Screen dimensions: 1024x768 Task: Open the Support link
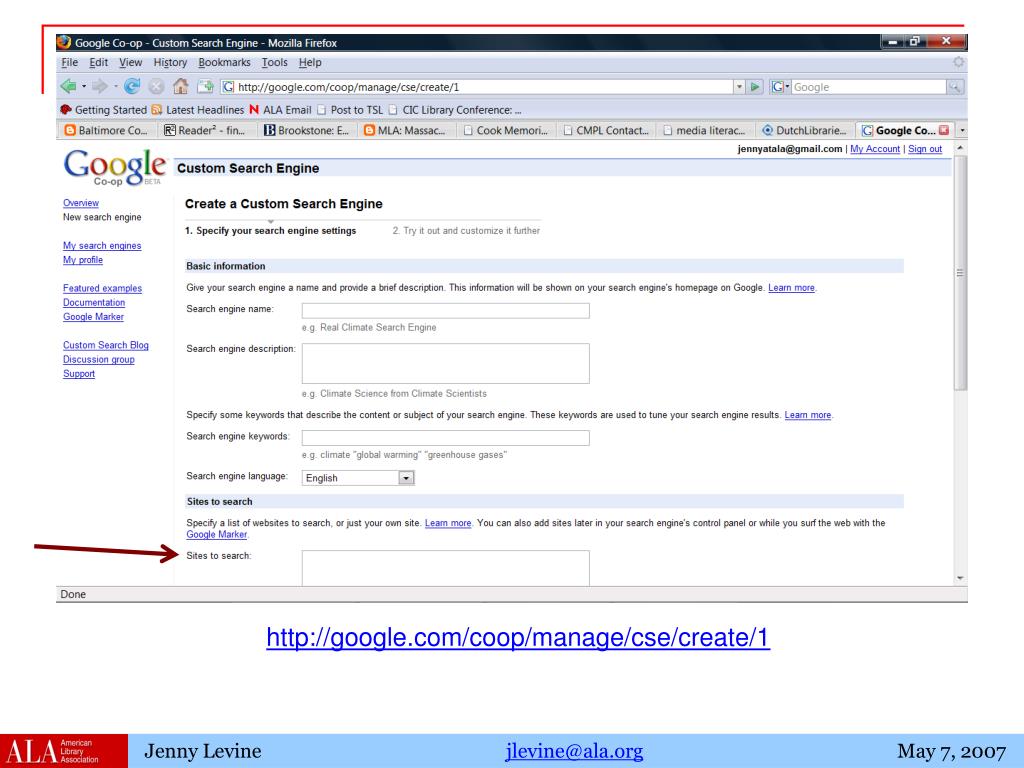coord(79,374)
